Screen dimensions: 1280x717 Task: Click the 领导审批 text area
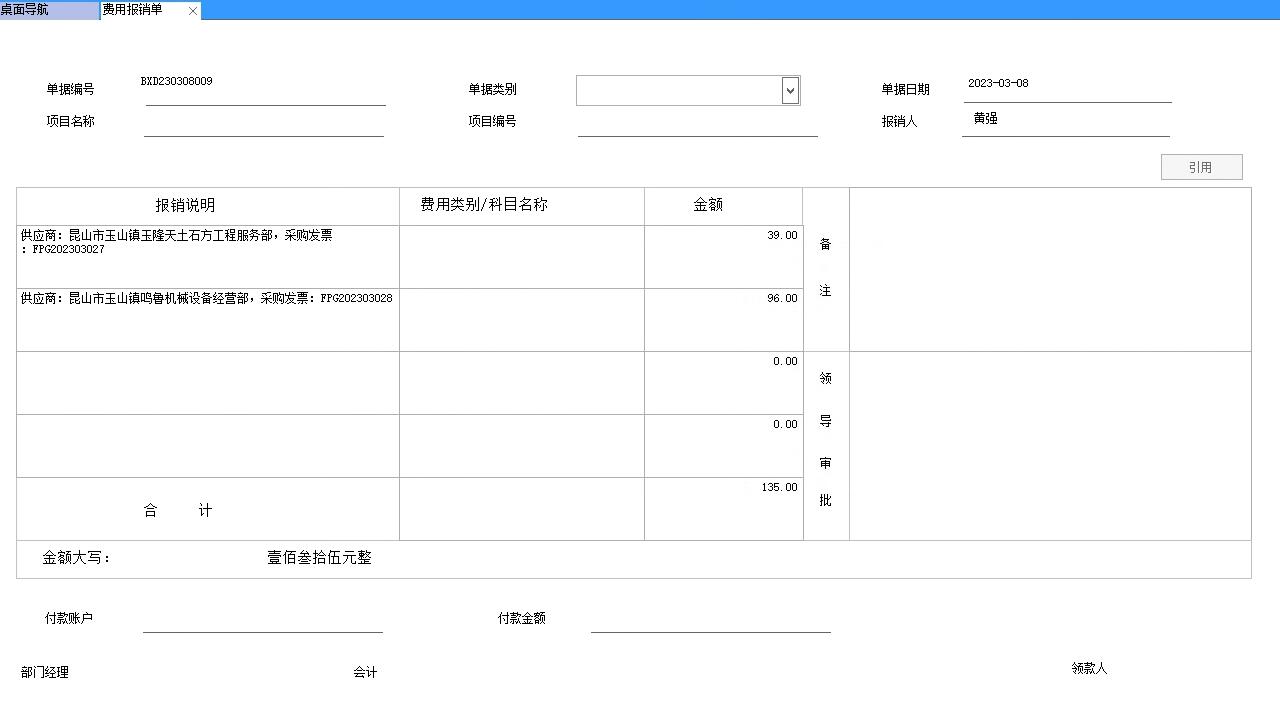point(1050,445)
